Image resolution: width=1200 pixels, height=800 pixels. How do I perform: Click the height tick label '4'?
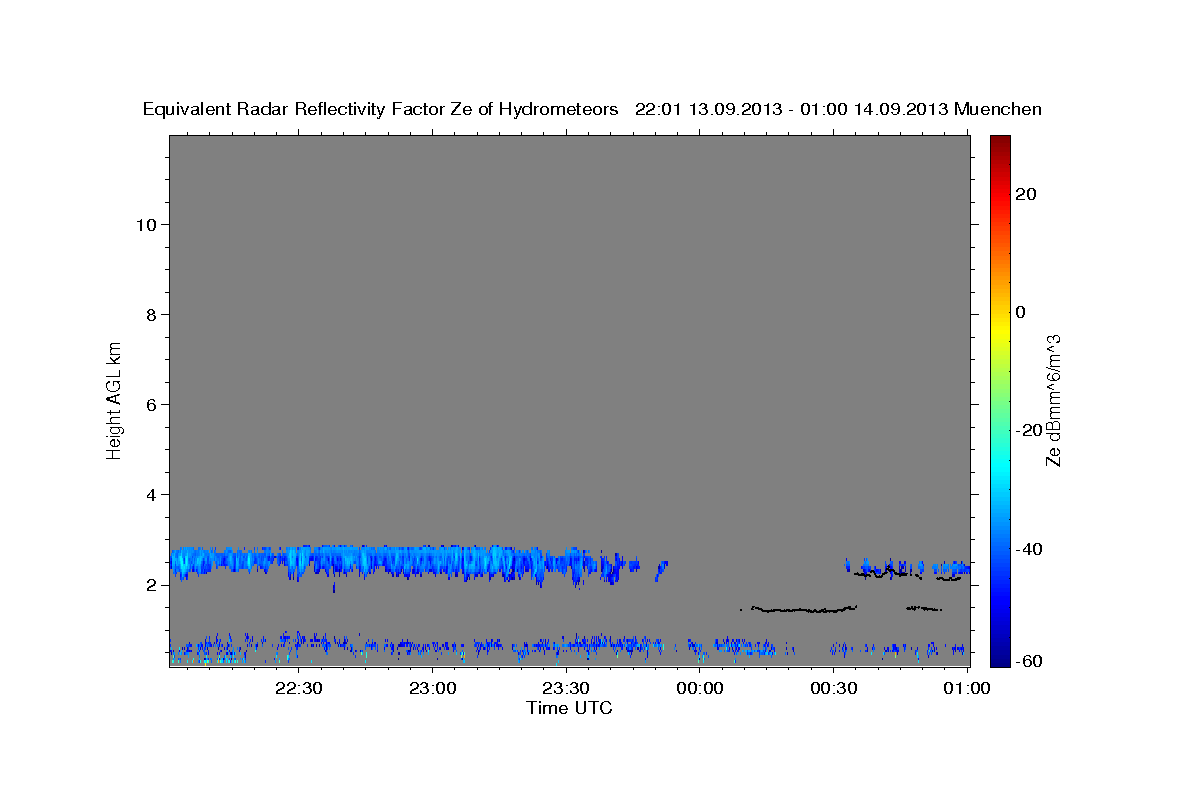tap(152, 494)
